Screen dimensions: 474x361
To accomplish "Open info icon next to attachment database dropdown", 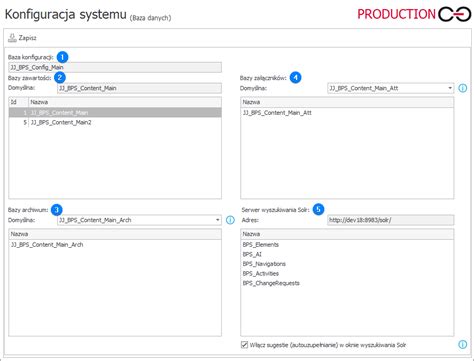I will 463,88.
